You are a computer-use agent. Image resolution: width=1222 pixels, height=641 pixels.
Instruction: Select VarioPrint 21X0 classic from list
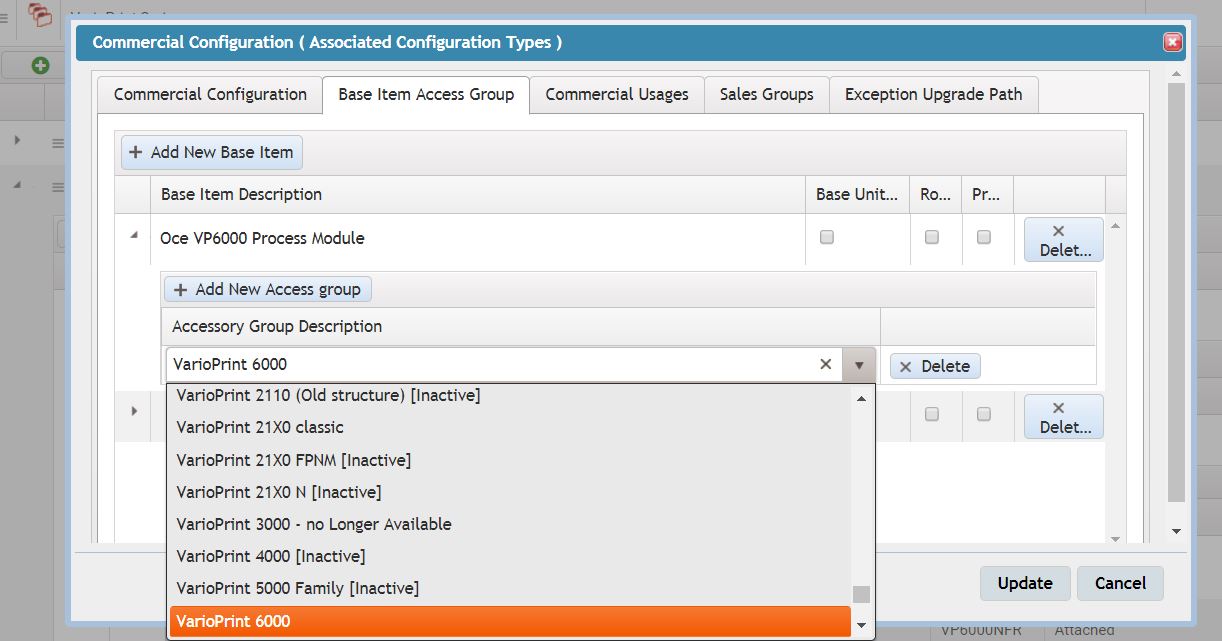point(260,427)
